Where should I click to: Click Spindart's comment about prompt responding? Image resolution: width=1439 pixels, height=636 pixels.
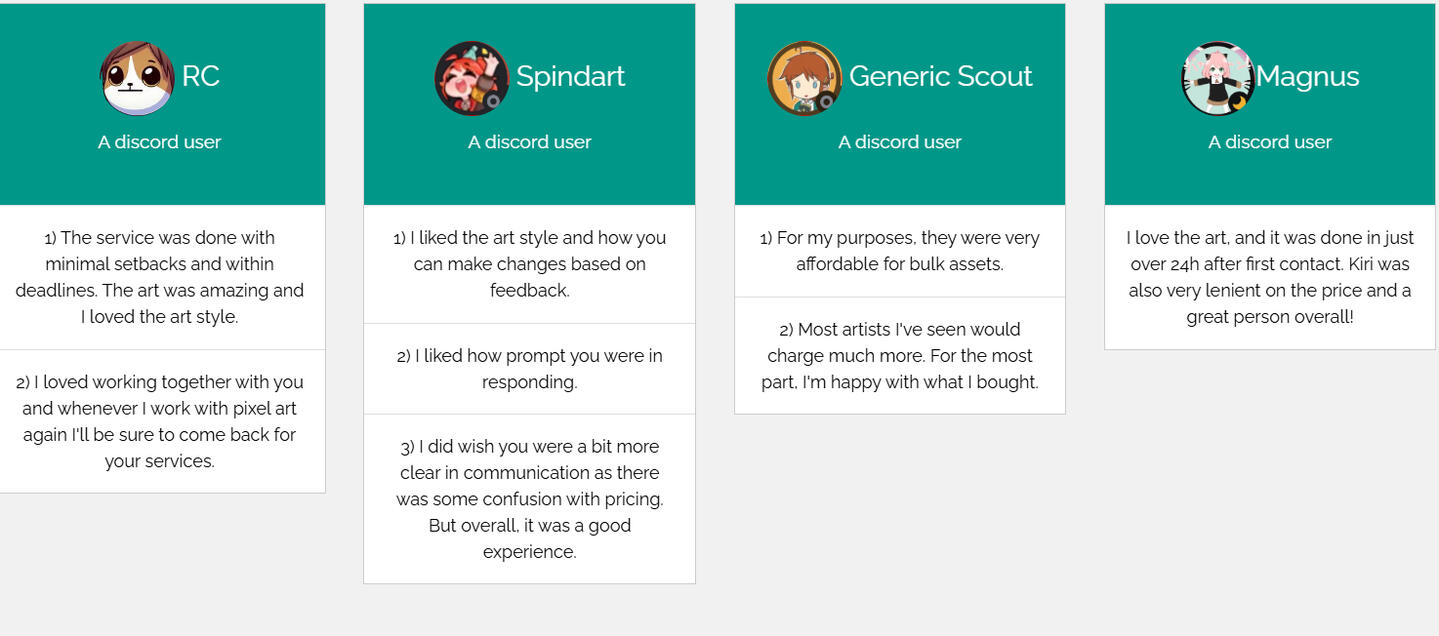529,368
